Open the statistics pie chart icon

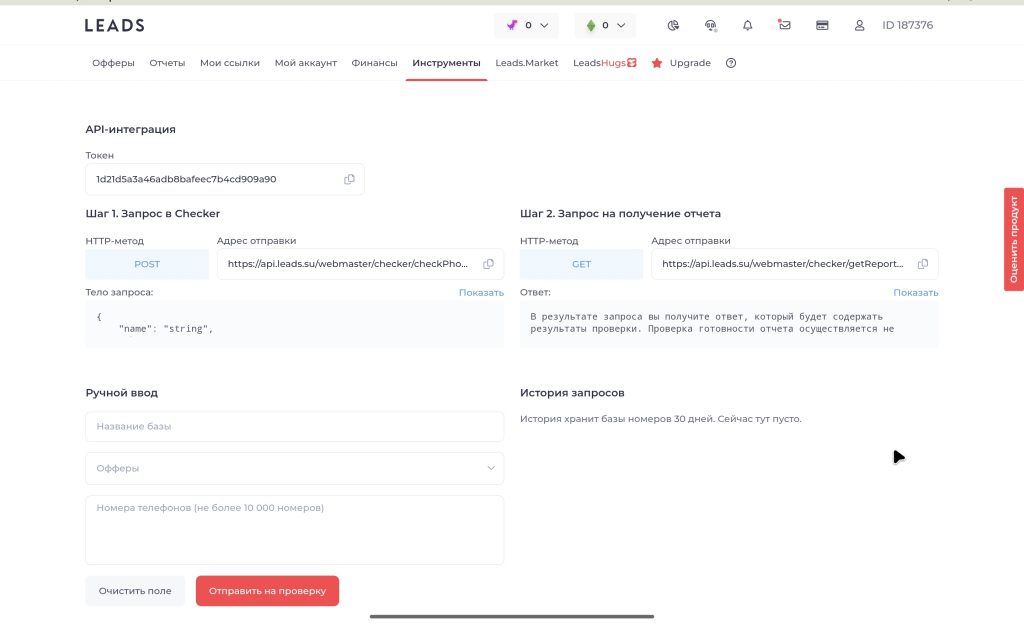tap(673, 25)
